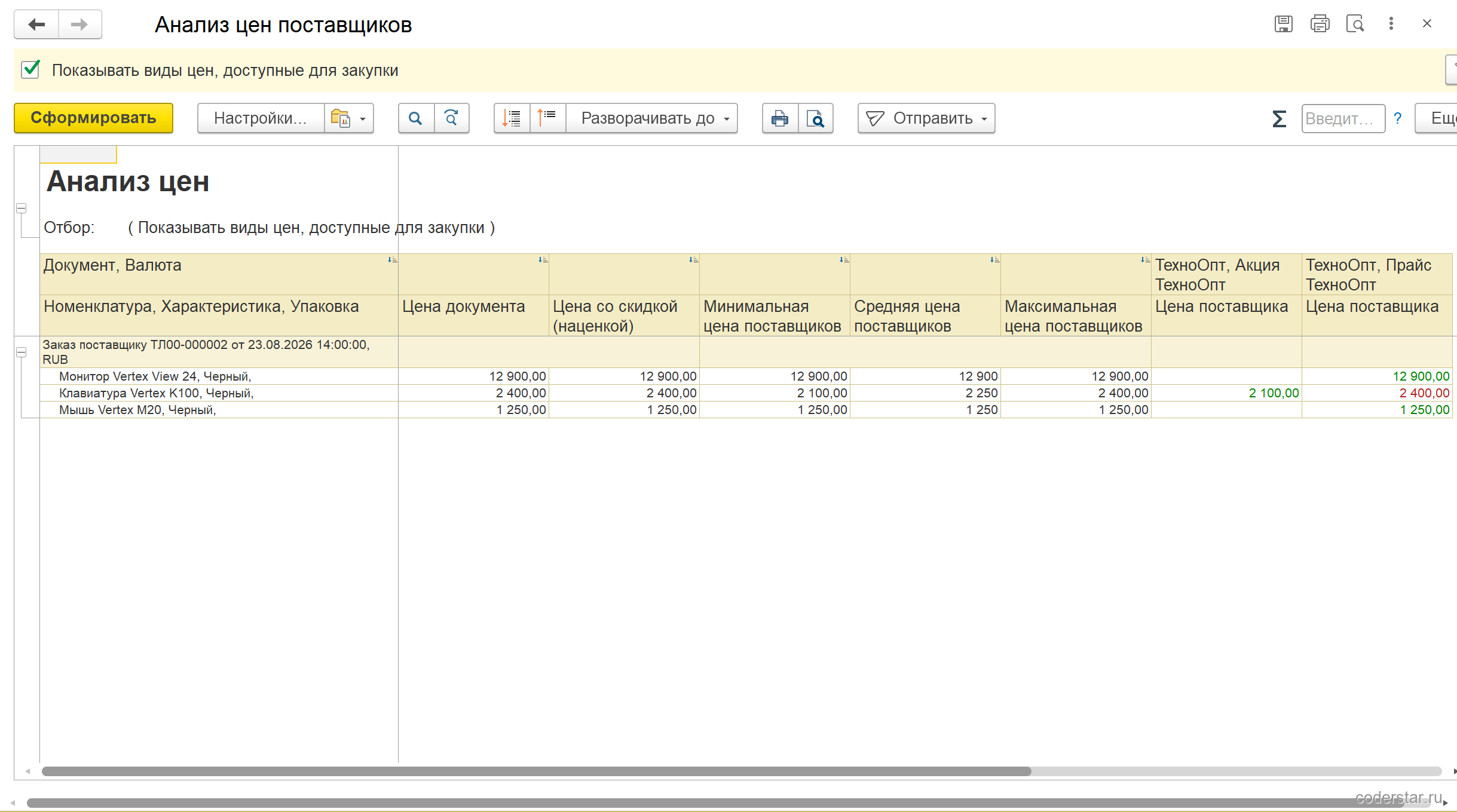This screenshot has width=1457, height=812.
Task: Open the dropdown arrow next to the variants icon
Action: (363, 118)
